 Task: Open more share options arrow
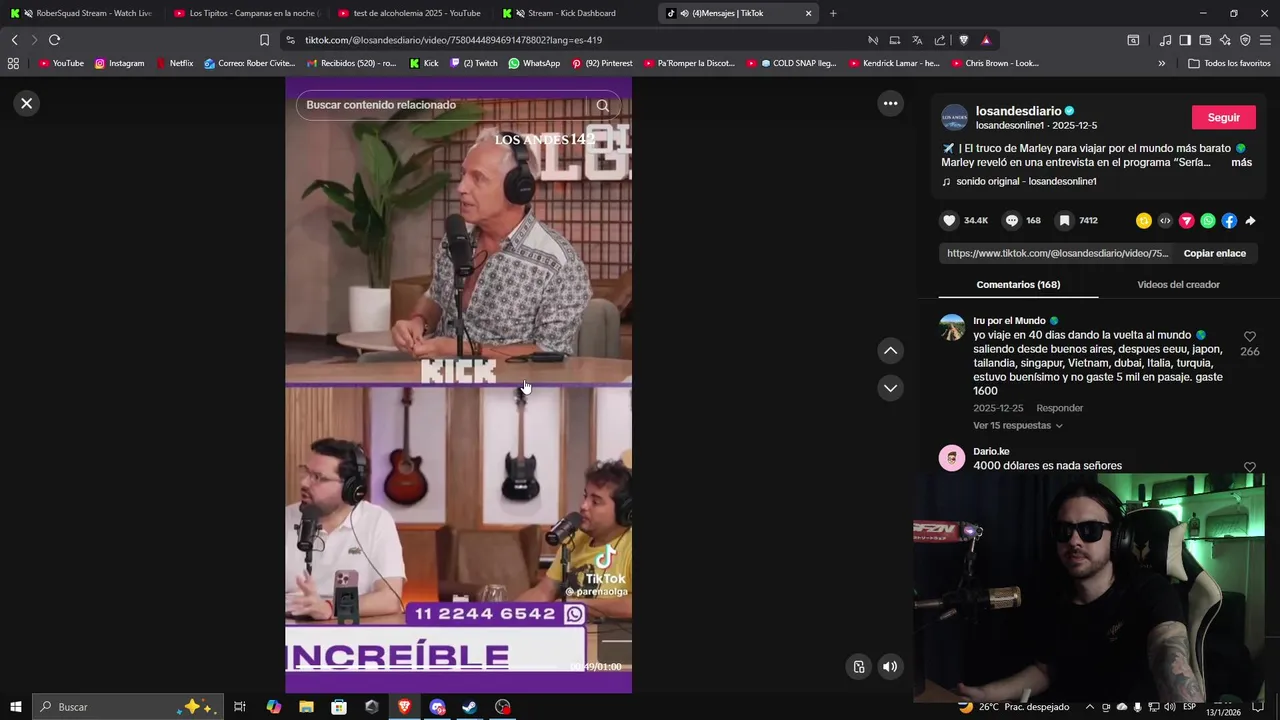[x=1250, y=221]
